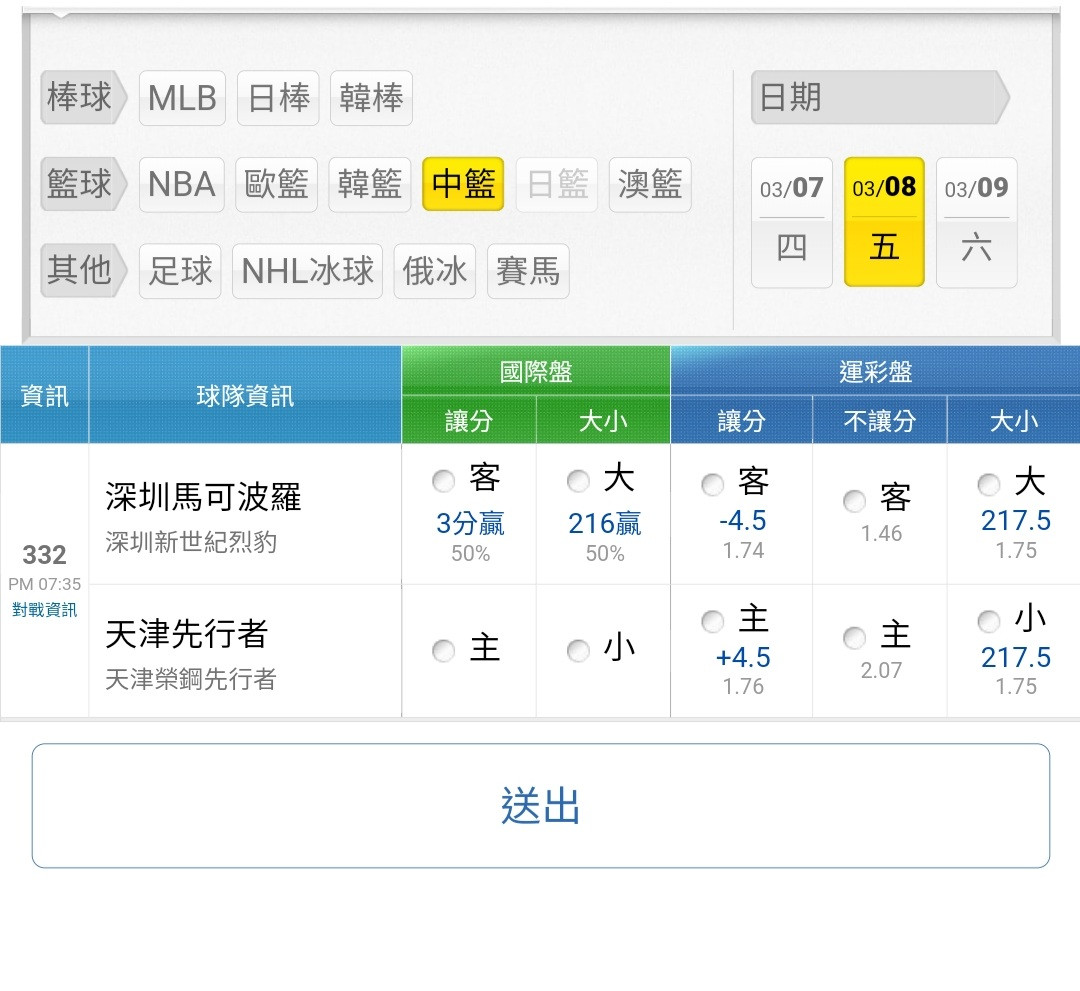The image size is (1080, 991).
Task: Select the 足球 category
Action: pos(180,271)
